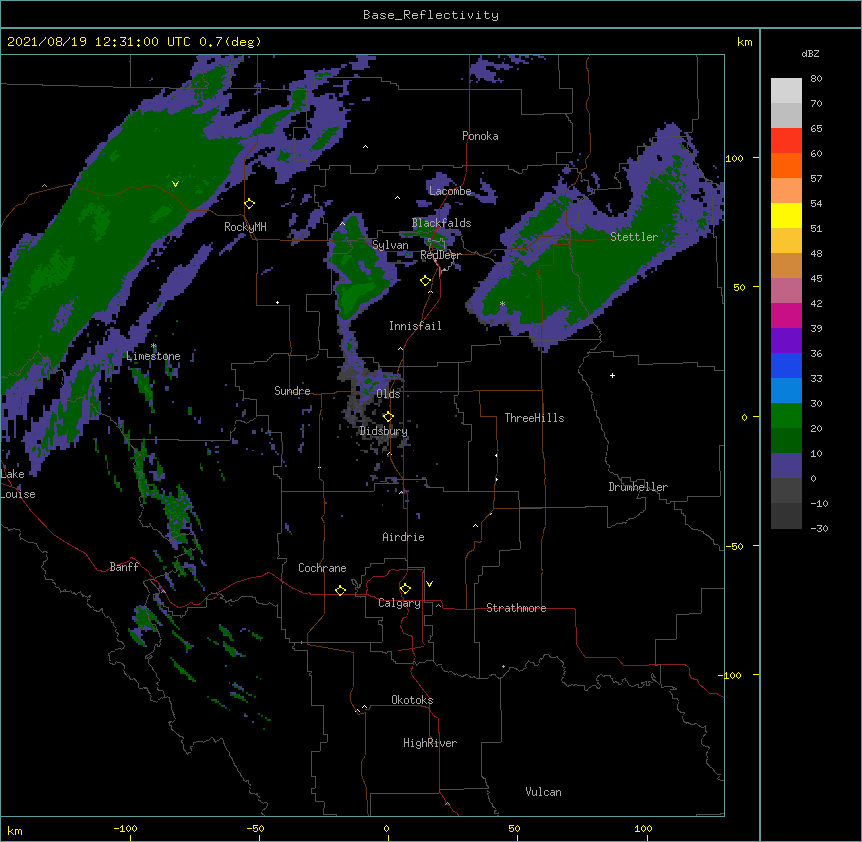Pick the red 60-65 dBZ legend color

pos(786,141)
